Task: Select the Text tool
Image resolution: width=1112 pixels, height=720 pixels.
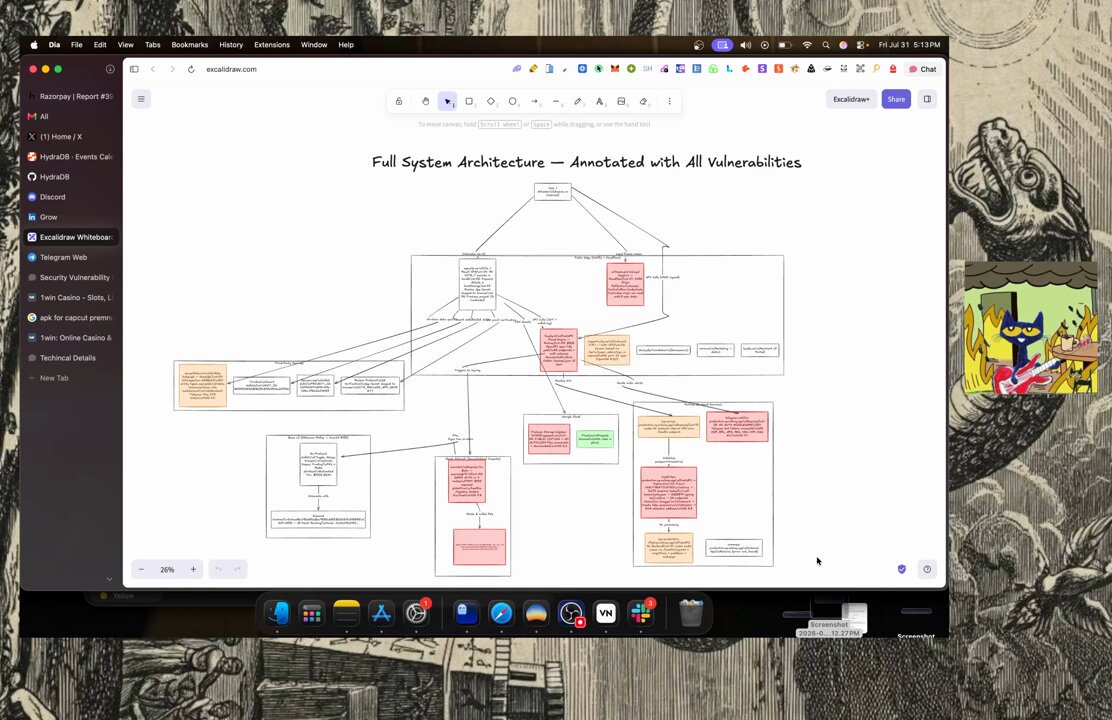Action: (x=600, y=101)
